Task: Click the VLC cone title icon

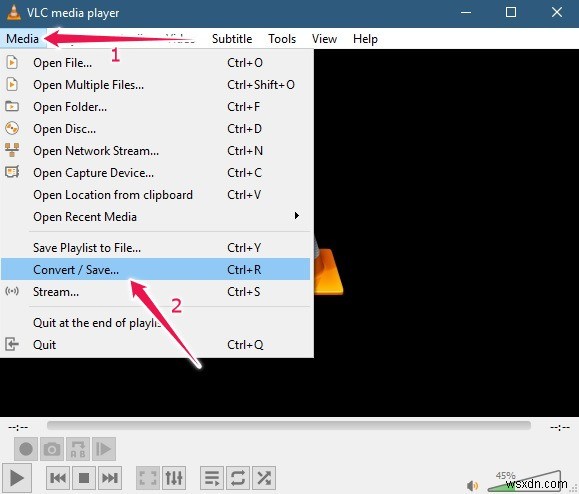Action: [14, 12]
